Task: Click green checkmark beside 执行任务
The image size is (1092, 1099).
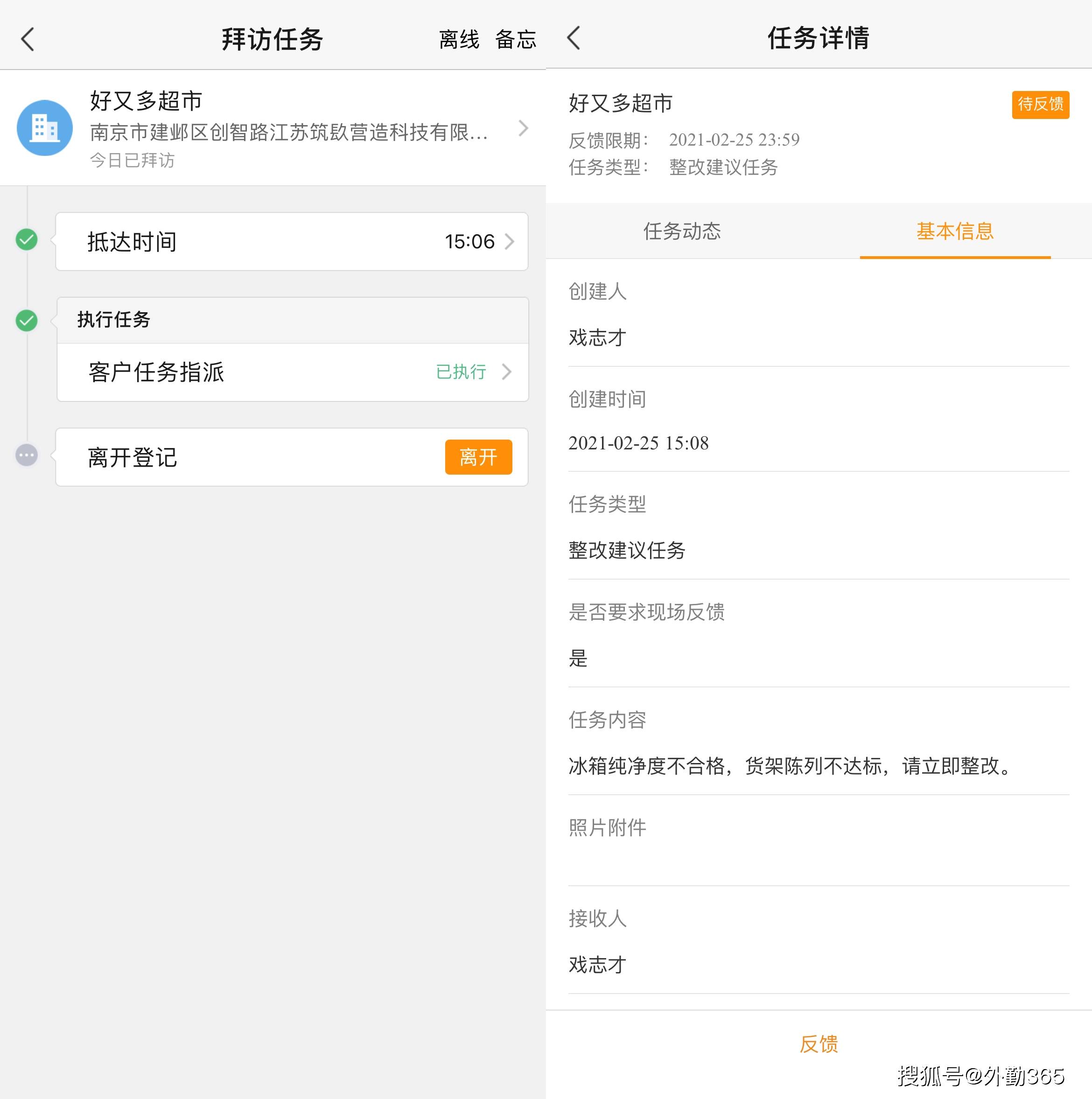Action: 26,320
